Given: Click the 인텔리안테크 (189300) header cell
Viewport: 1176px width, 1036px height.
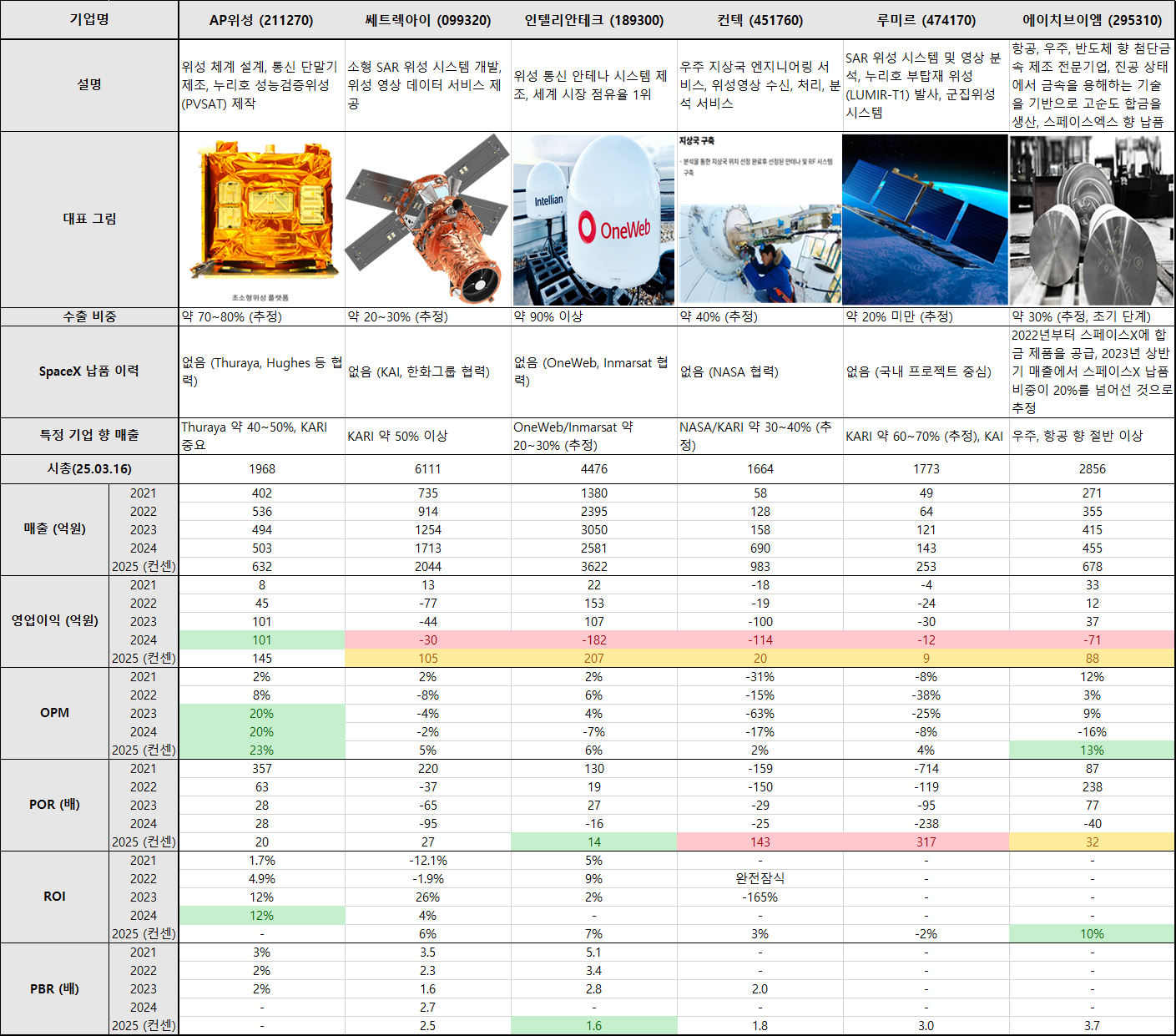Looking at the screenshot, I should (593, 20).
